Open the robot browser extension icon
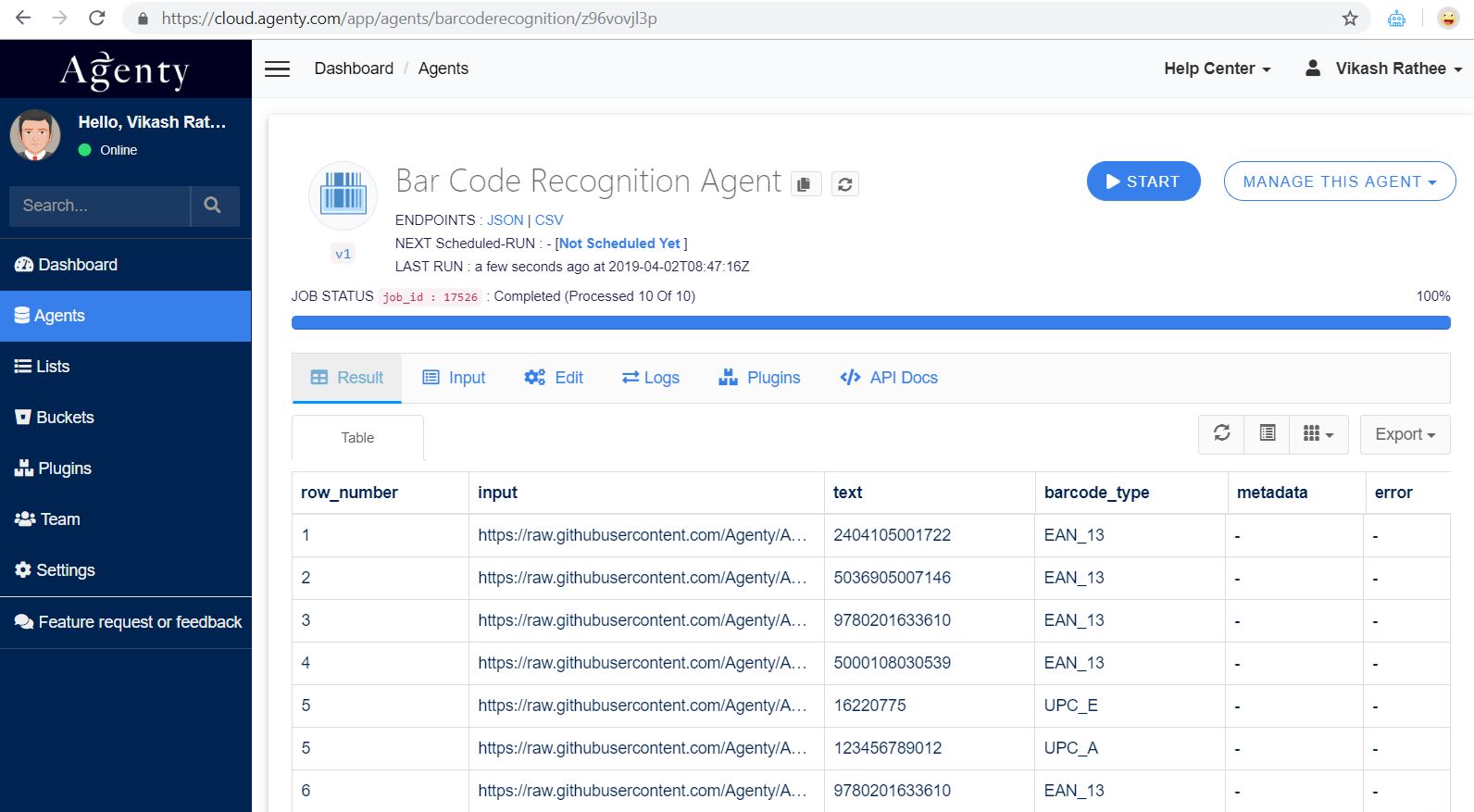This screenshot has width=1474, height=812. pyautogui.click(x=1396, y=19)
